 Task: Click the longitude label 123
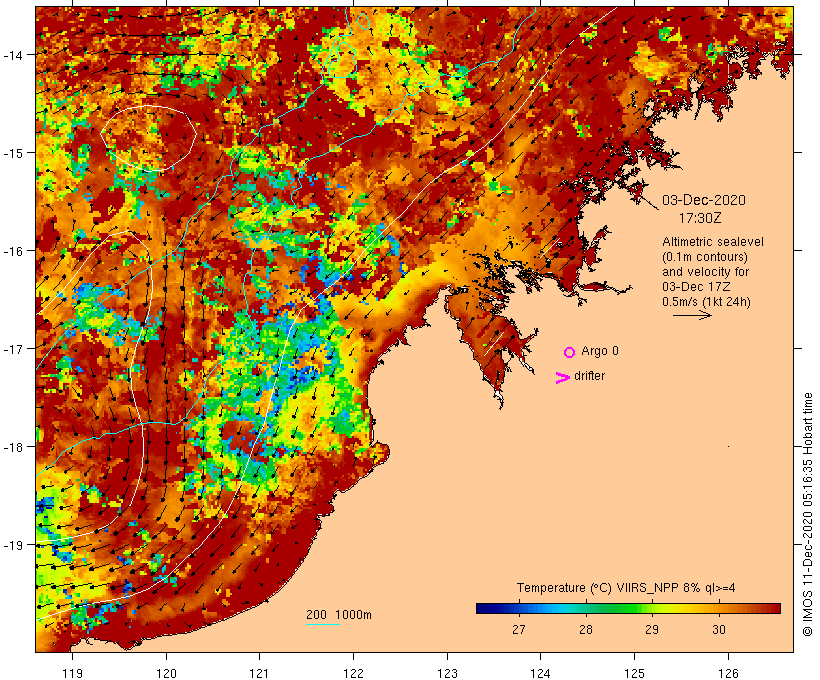click(447, 673)
